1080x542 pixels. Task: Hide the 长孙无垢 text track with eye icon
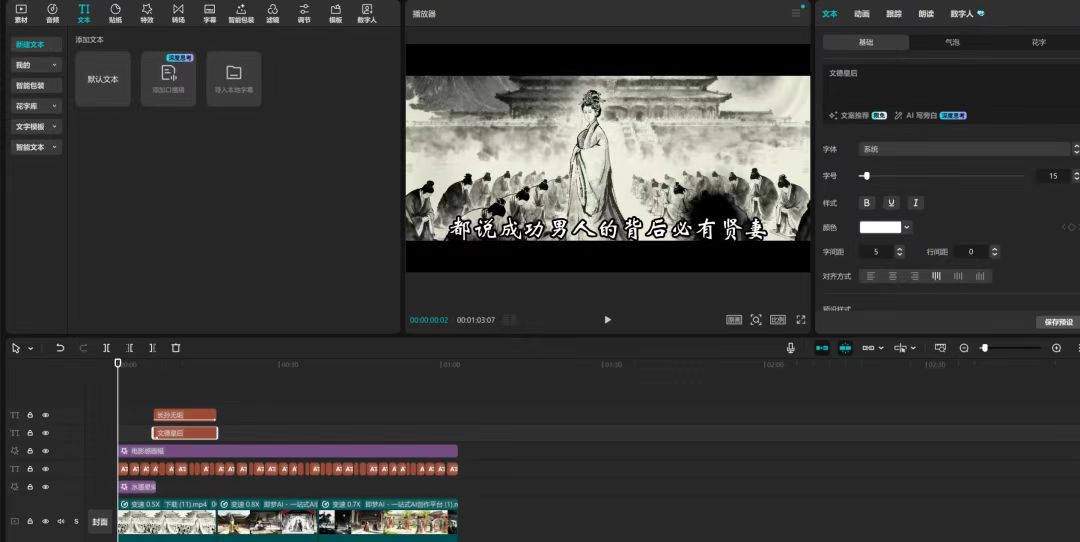(45, 415)
